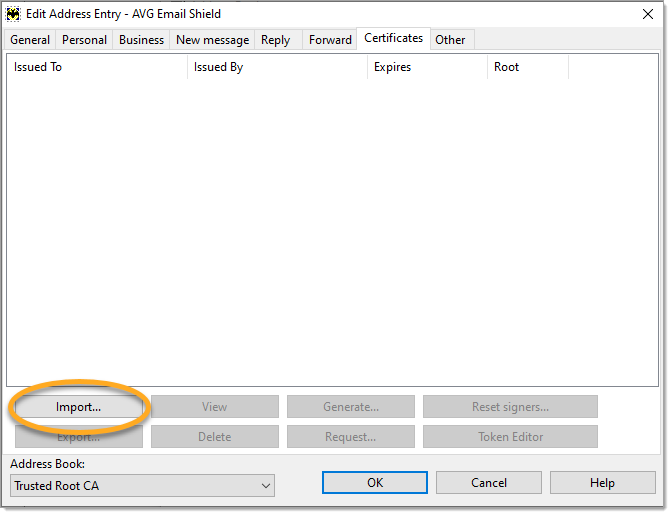Expand the Address Book dropdown
Screen dimensions: 671x515
(265, 486)
